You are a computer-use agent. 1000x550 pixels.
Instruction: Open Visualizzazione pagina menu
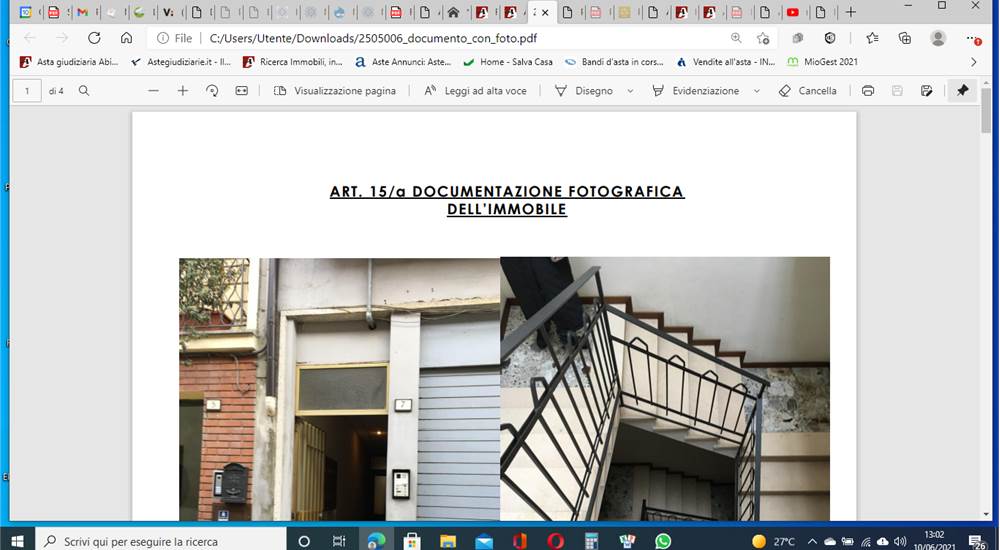pos(335,91)
